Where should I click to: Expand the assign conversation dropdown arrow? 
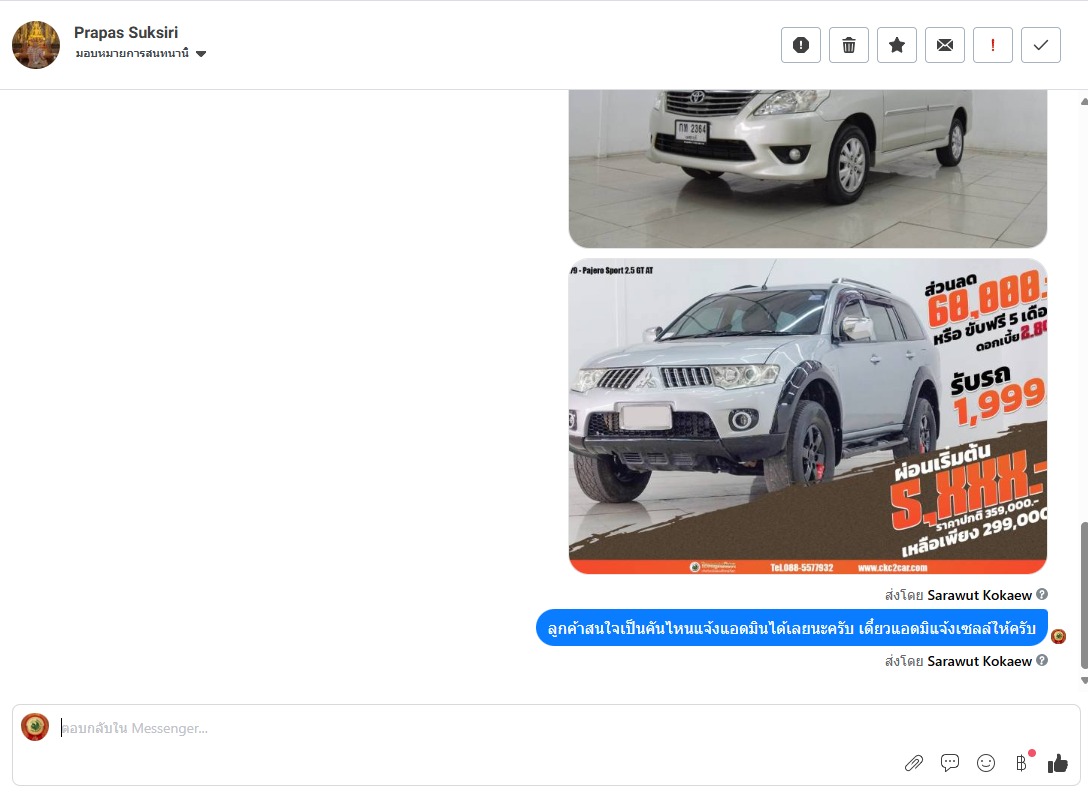coord(201,54)
